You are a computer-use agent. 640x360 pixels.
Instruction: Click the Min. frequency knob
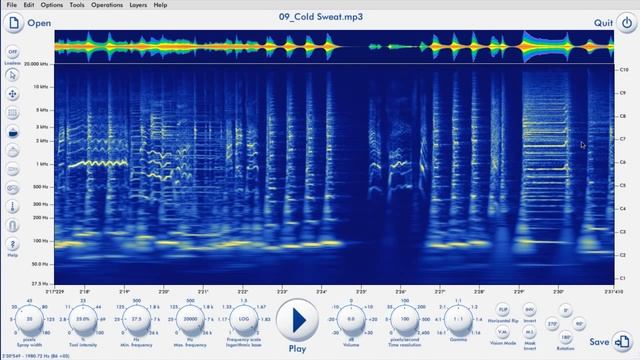137,319
